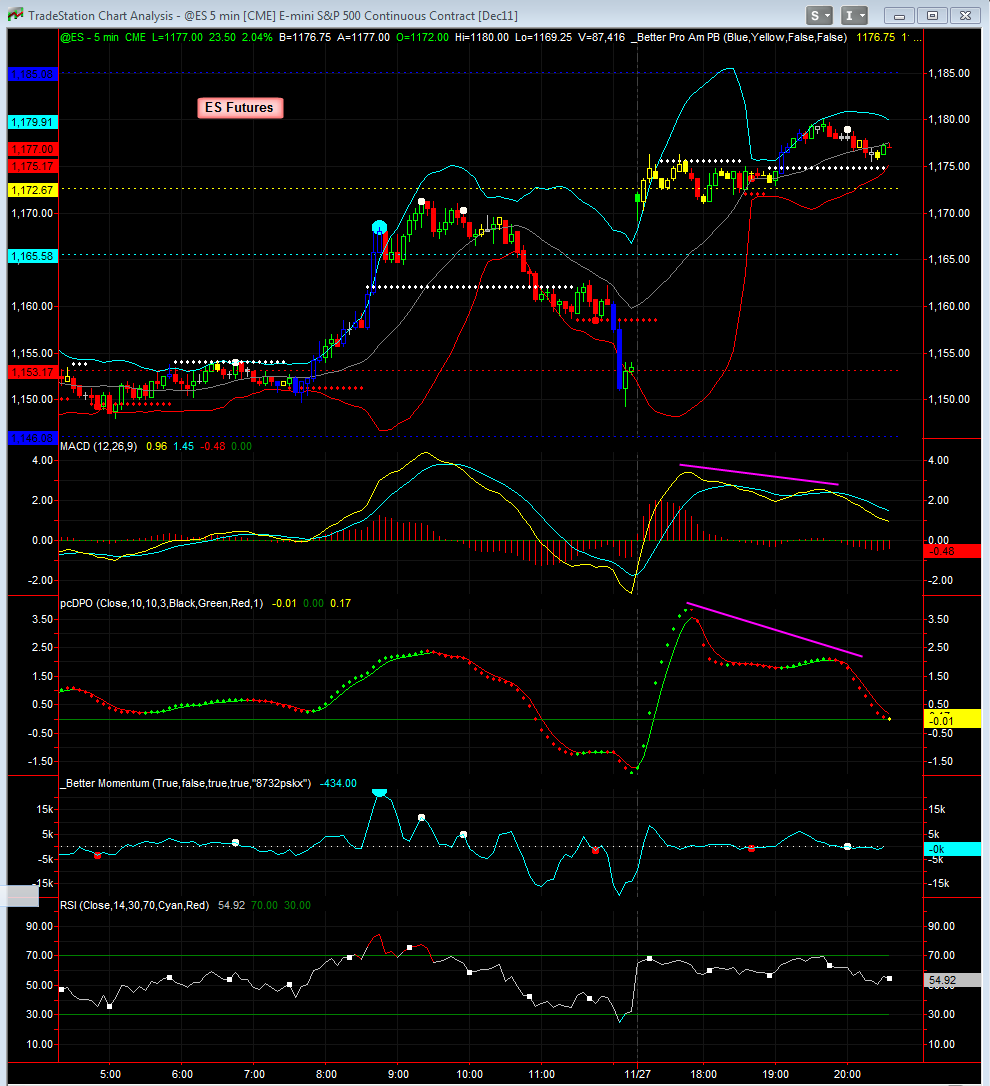Select the _Better Momentum indicator label
990x1086 pixels.
coord(186,783)
